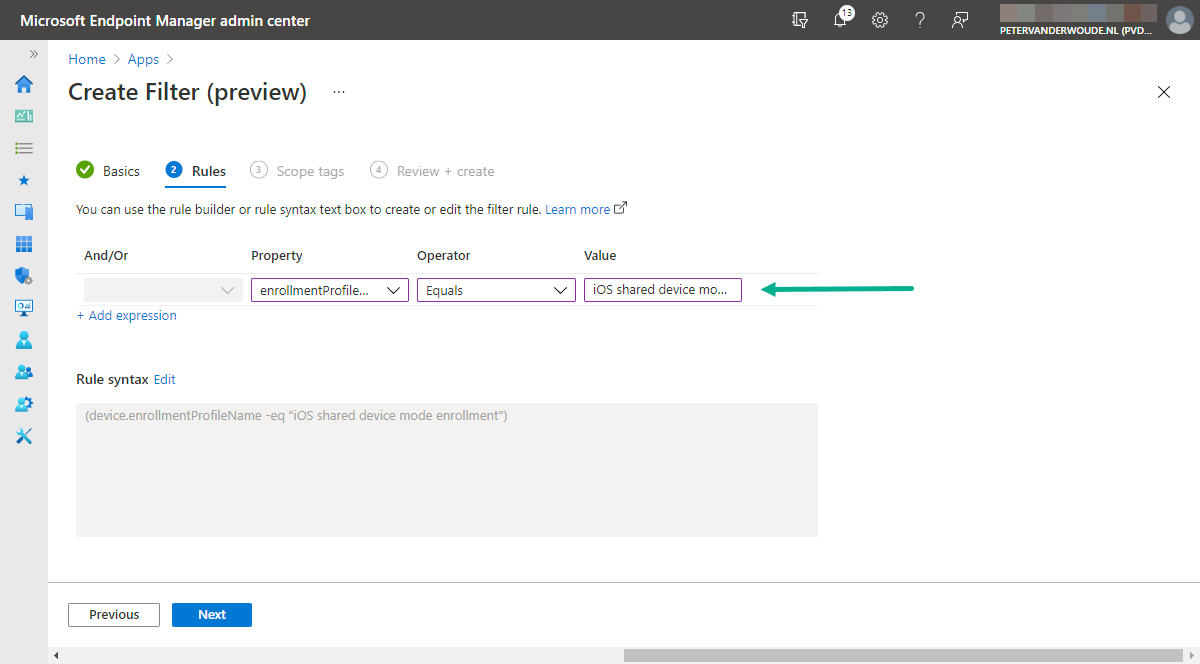Screen dimensions: 1200x664
Task: Click the Value field showing iOS shared device
Action: pyautogui.click(x=662, y=289)
